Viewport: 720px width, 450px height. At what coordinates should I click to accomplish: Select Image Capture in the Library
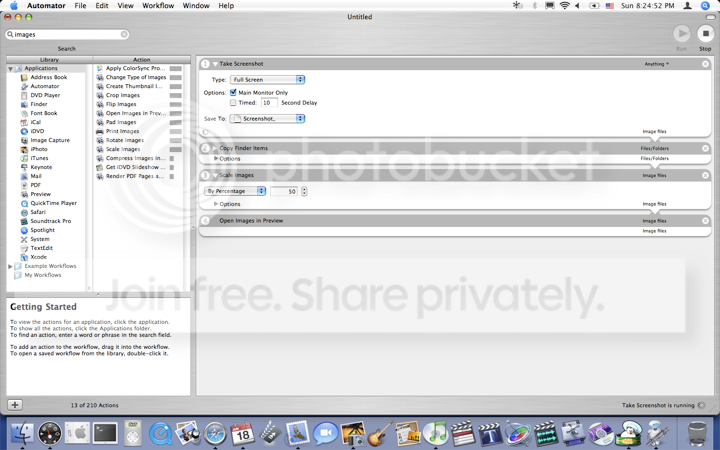click(x=50, y=140)
